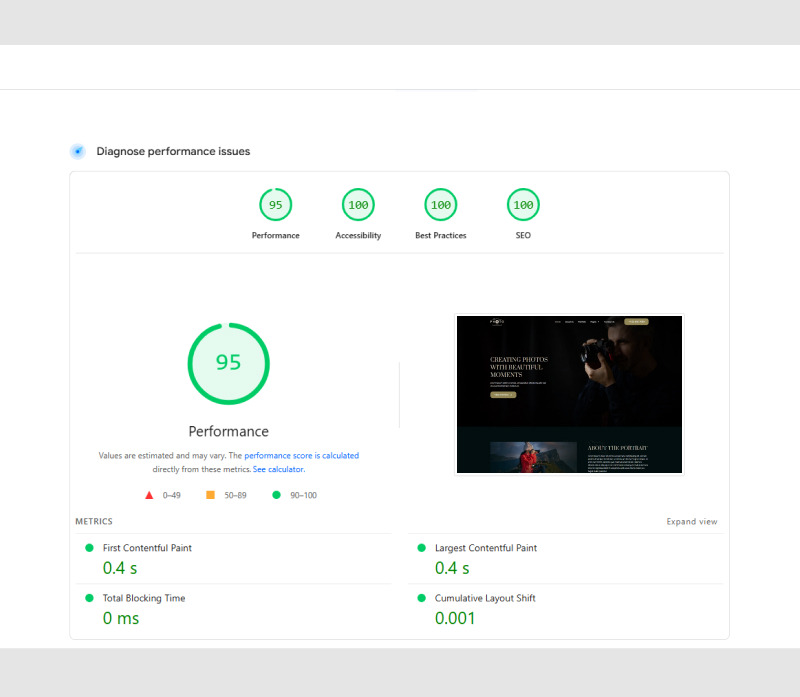Viewport: 800px width, 697px height.
Task: Click the green dot beside Cumulative Layout Shift
Action: (421, 598)
